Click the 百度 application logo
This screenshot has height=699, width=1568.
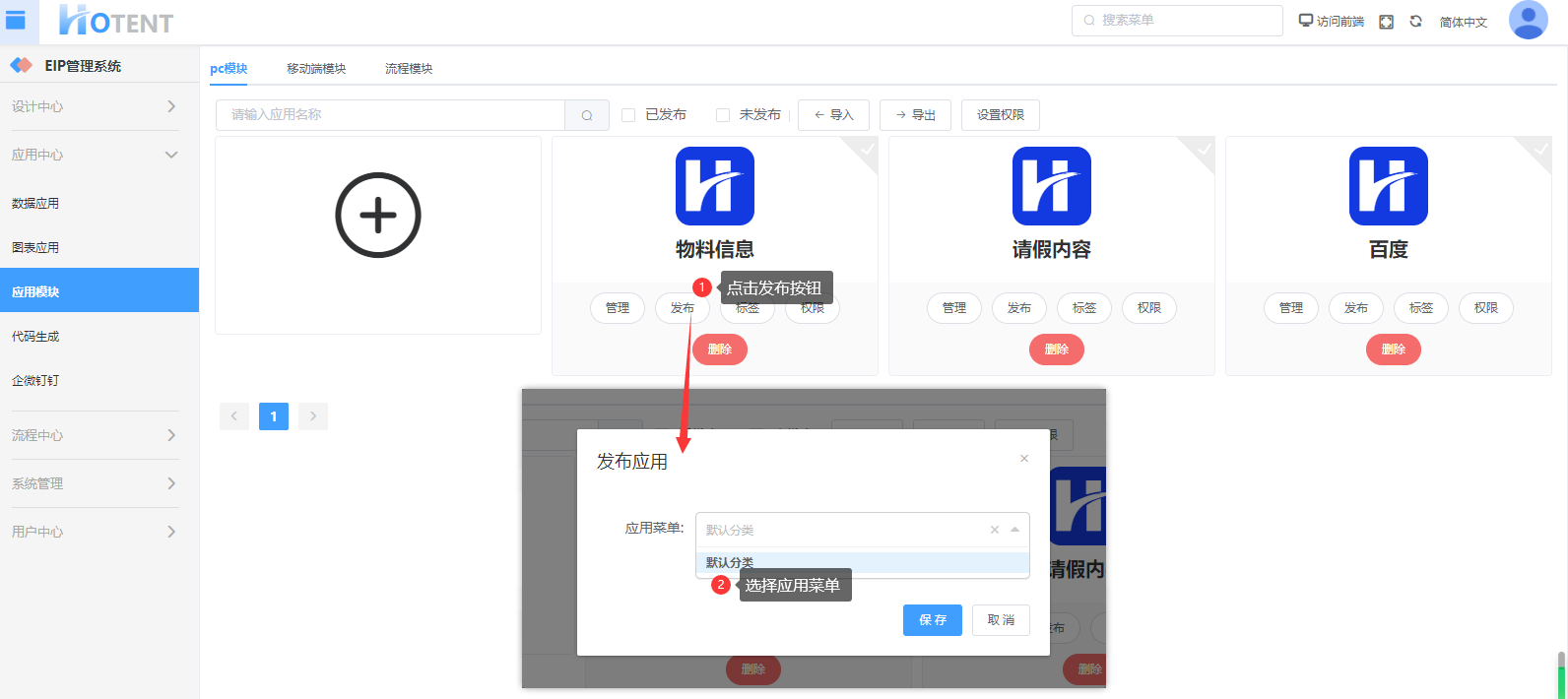click(1388, 186)
